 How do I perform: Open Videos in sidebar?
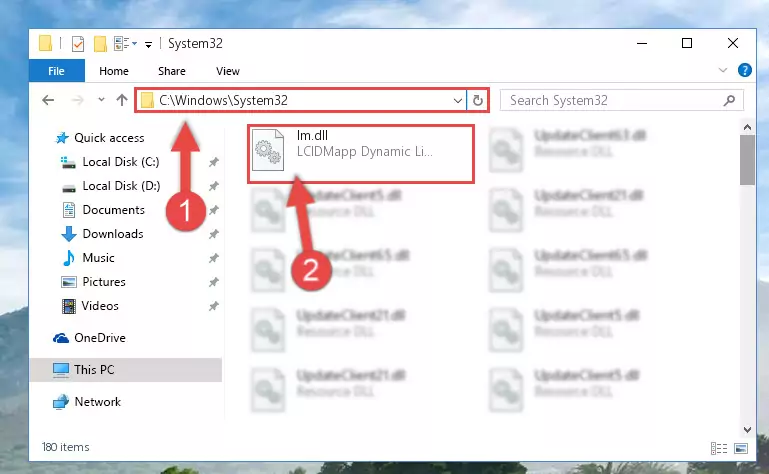pyautogui.click(x=100, y=306)
